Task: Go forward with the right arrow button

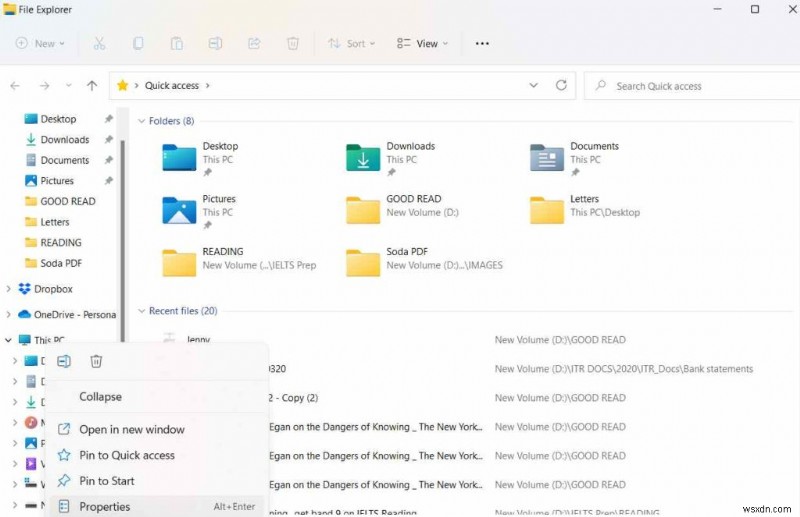Action: point(45,86)
